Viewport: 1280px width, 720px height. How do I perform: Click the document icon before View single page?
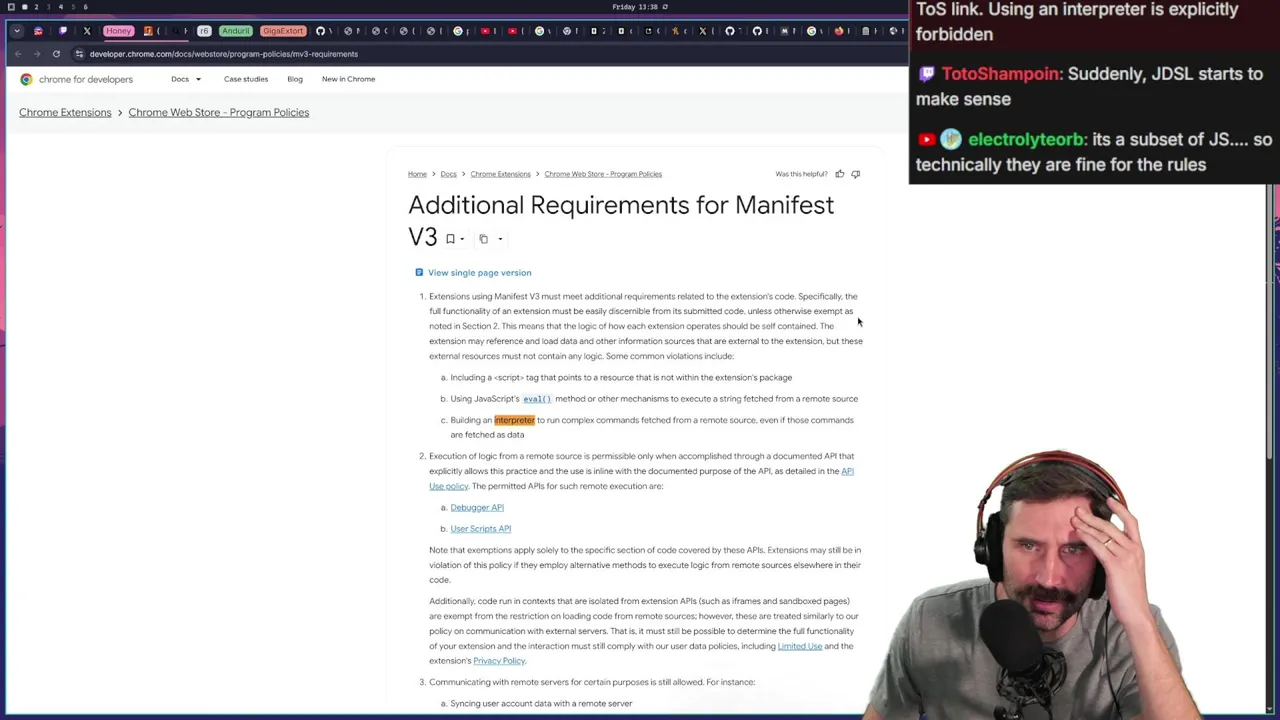419,272
